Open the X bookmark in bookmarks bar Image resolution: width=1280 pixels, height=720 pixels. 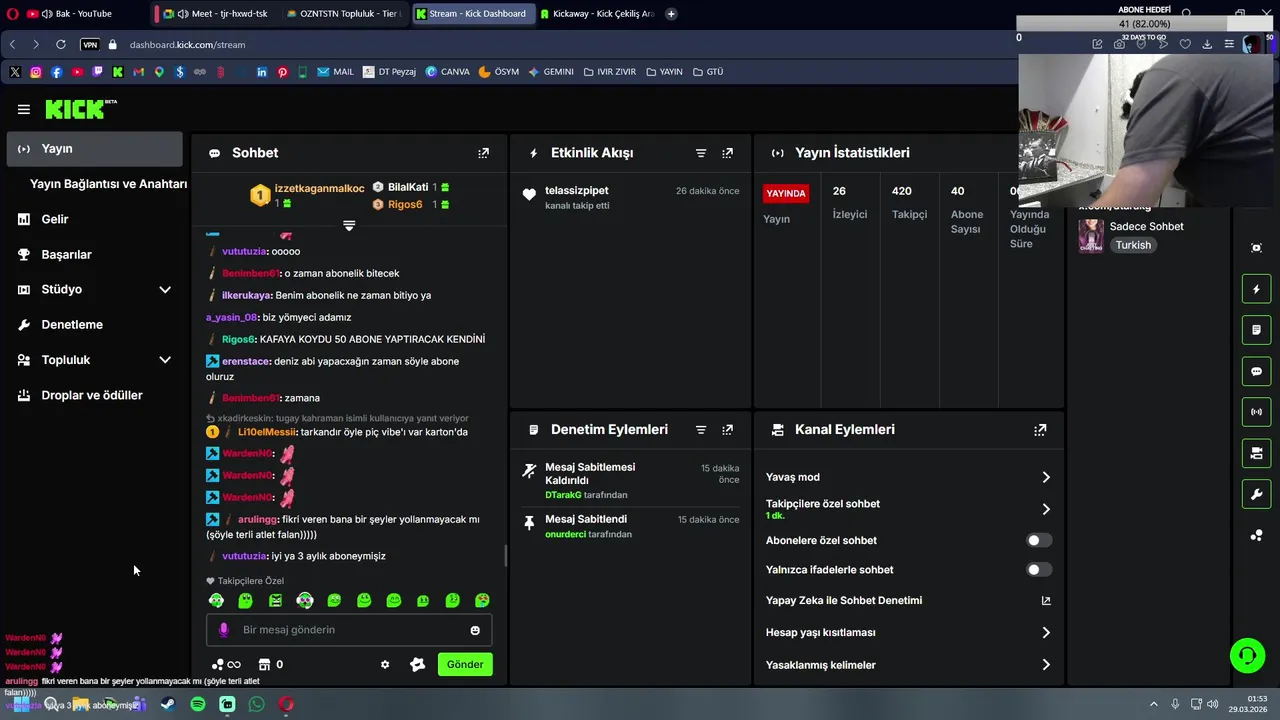click(15, 72)
